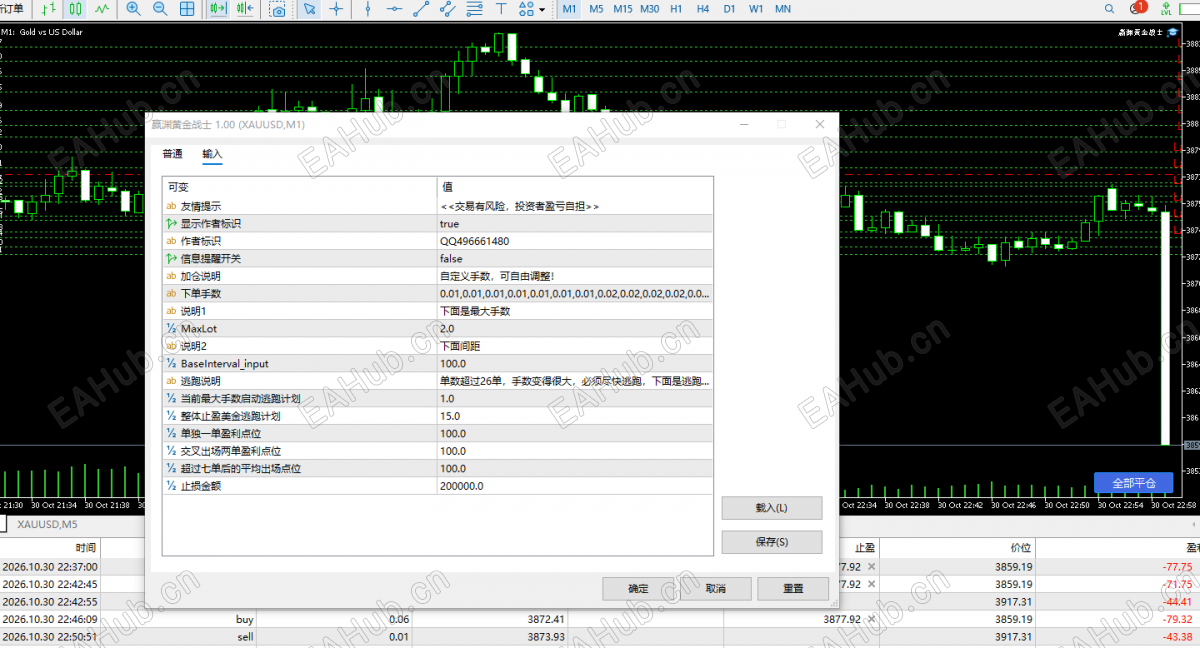Select the horizontal line drawing tool
The image size is (1200, 648).
pos(395,9)
